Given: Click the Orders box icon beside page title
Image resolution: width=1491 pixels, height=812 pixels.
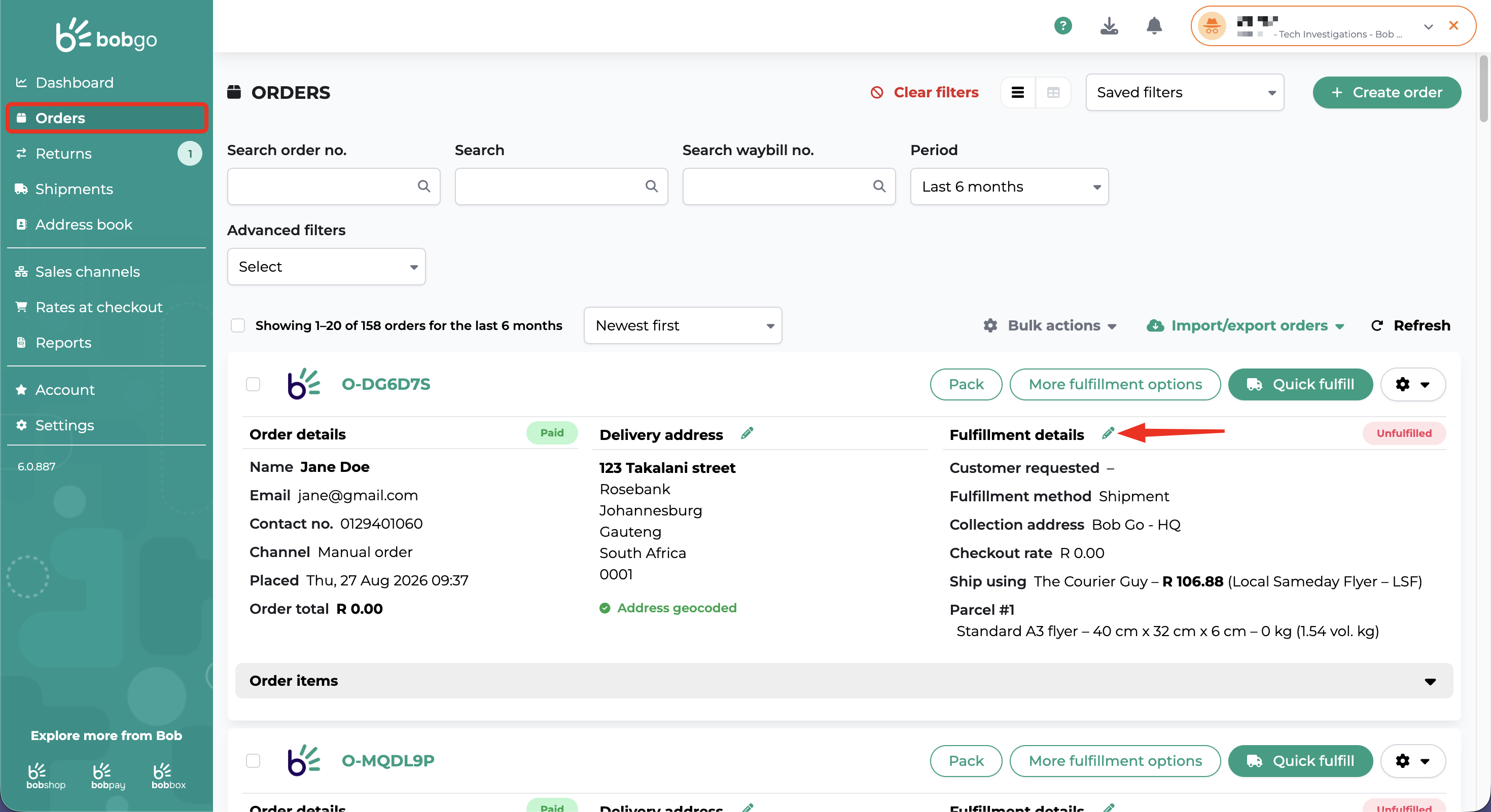Looking at the screenshot, I should click(234, 92).
